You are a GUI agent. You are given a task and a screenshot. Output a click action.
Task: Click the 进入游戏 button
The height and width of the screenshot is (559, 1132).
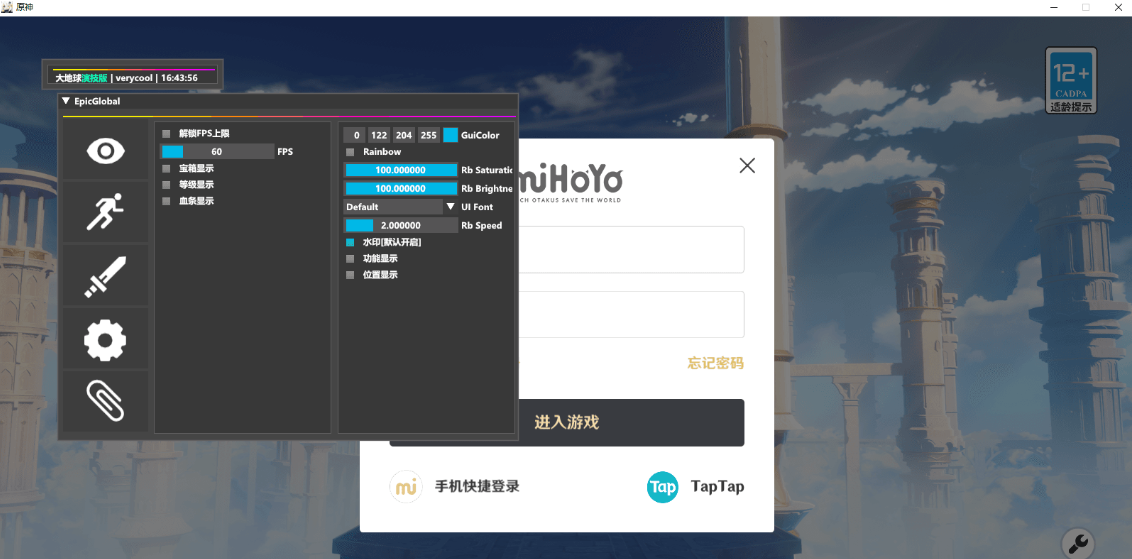567,422
